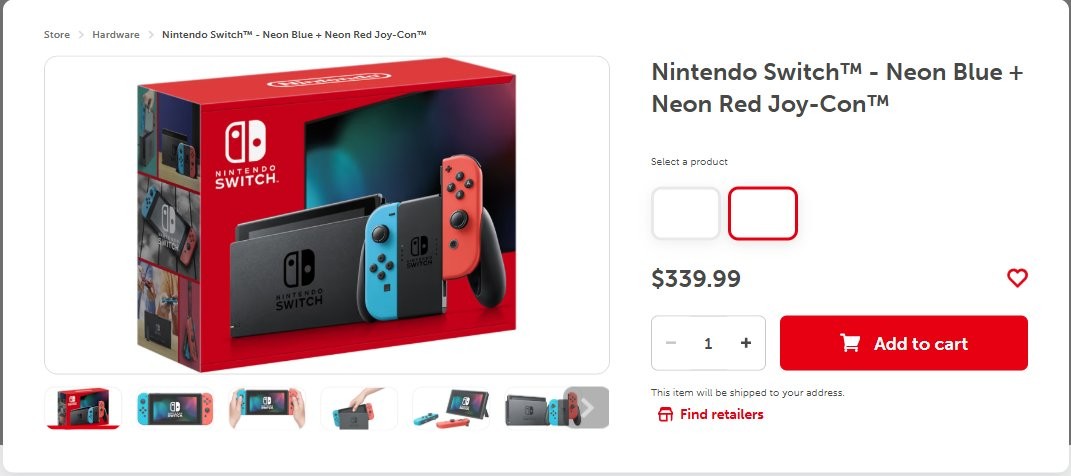This screenshot has width=1071, height=476.
Task: Click the quantity number field
Action: click(708, 343)
